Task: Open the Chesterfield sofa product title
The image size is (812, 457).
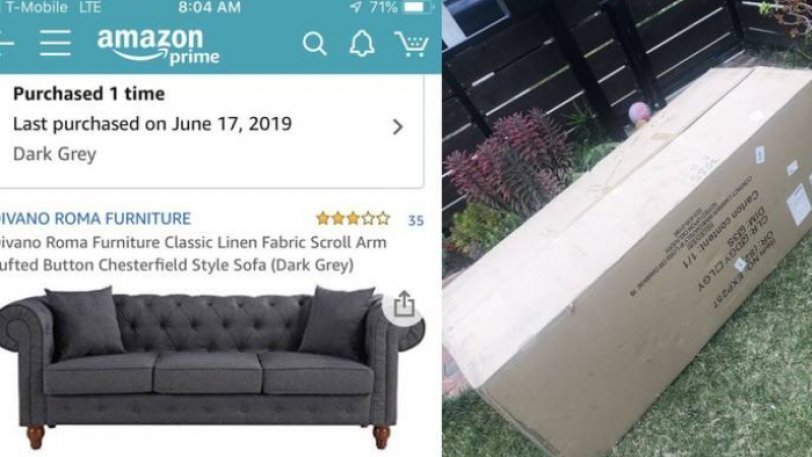Action: pyautogui.click(x=193, y=253)
